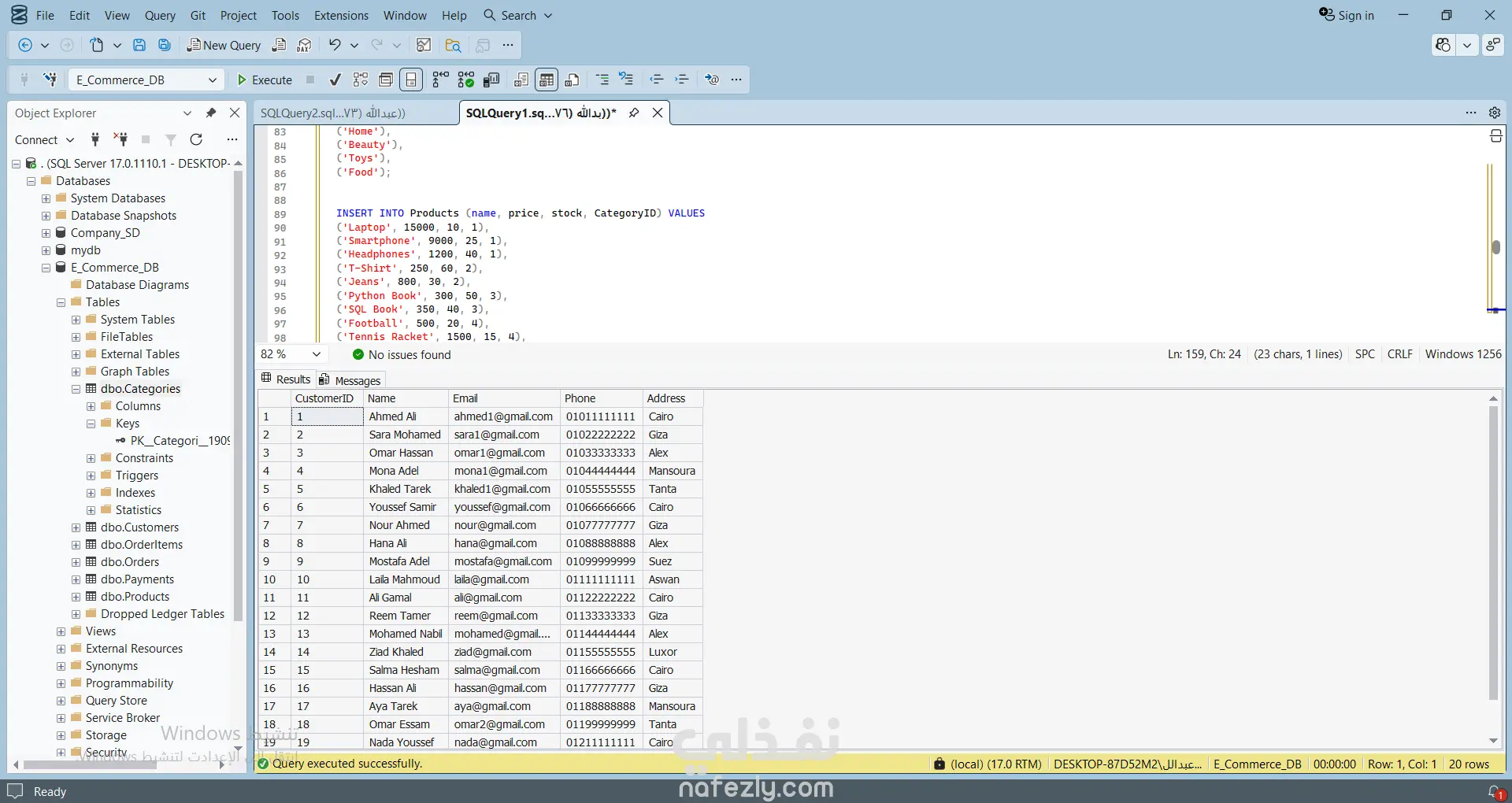Open the undo history dropdown arrow
1512x803 pixels.
tap(354, 46)
